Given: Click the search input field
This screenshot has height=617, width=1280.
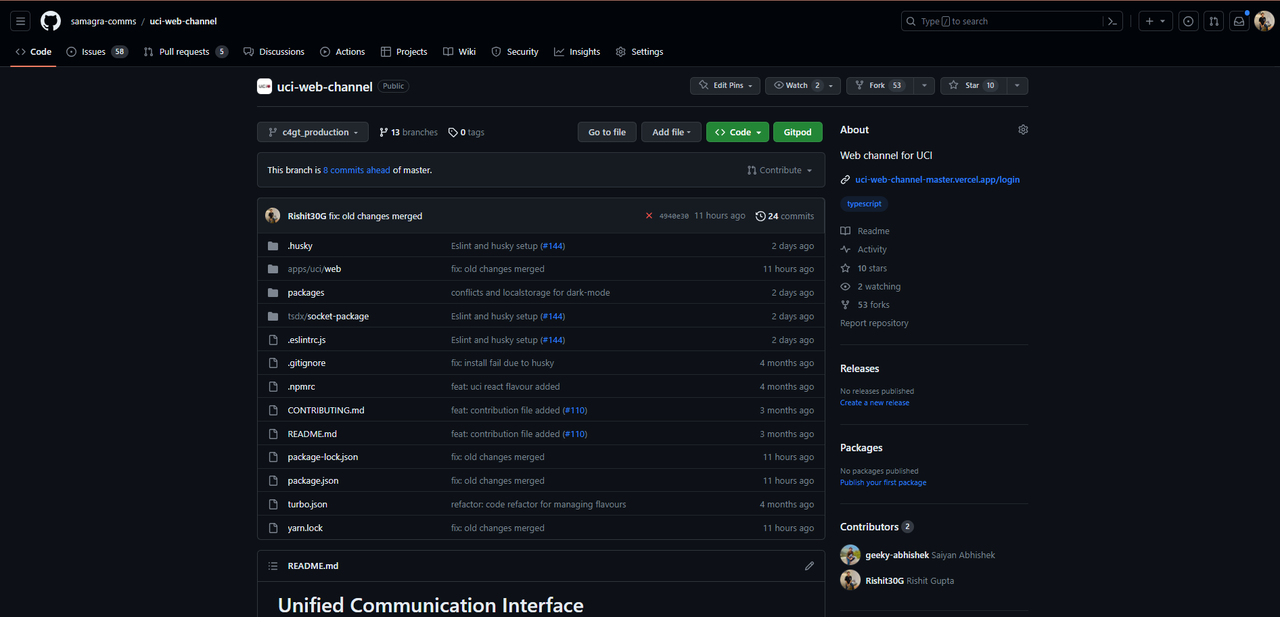Looking at the screenshot, I should tap(1012, 21).
